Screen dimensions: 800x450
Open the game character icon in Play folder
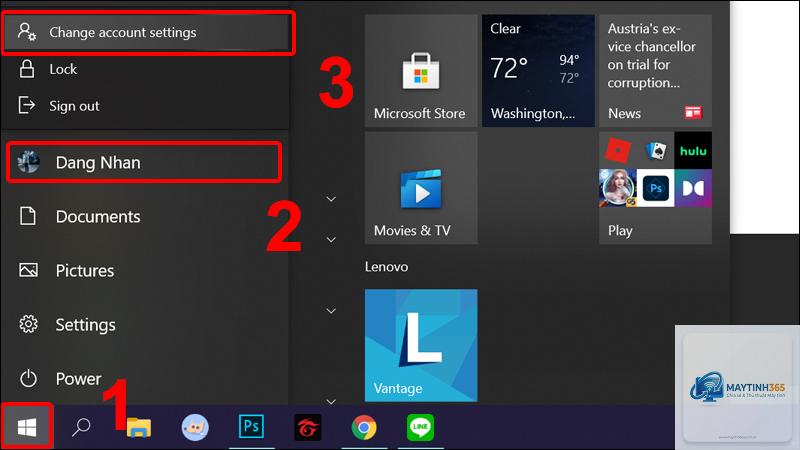(618, 188)
